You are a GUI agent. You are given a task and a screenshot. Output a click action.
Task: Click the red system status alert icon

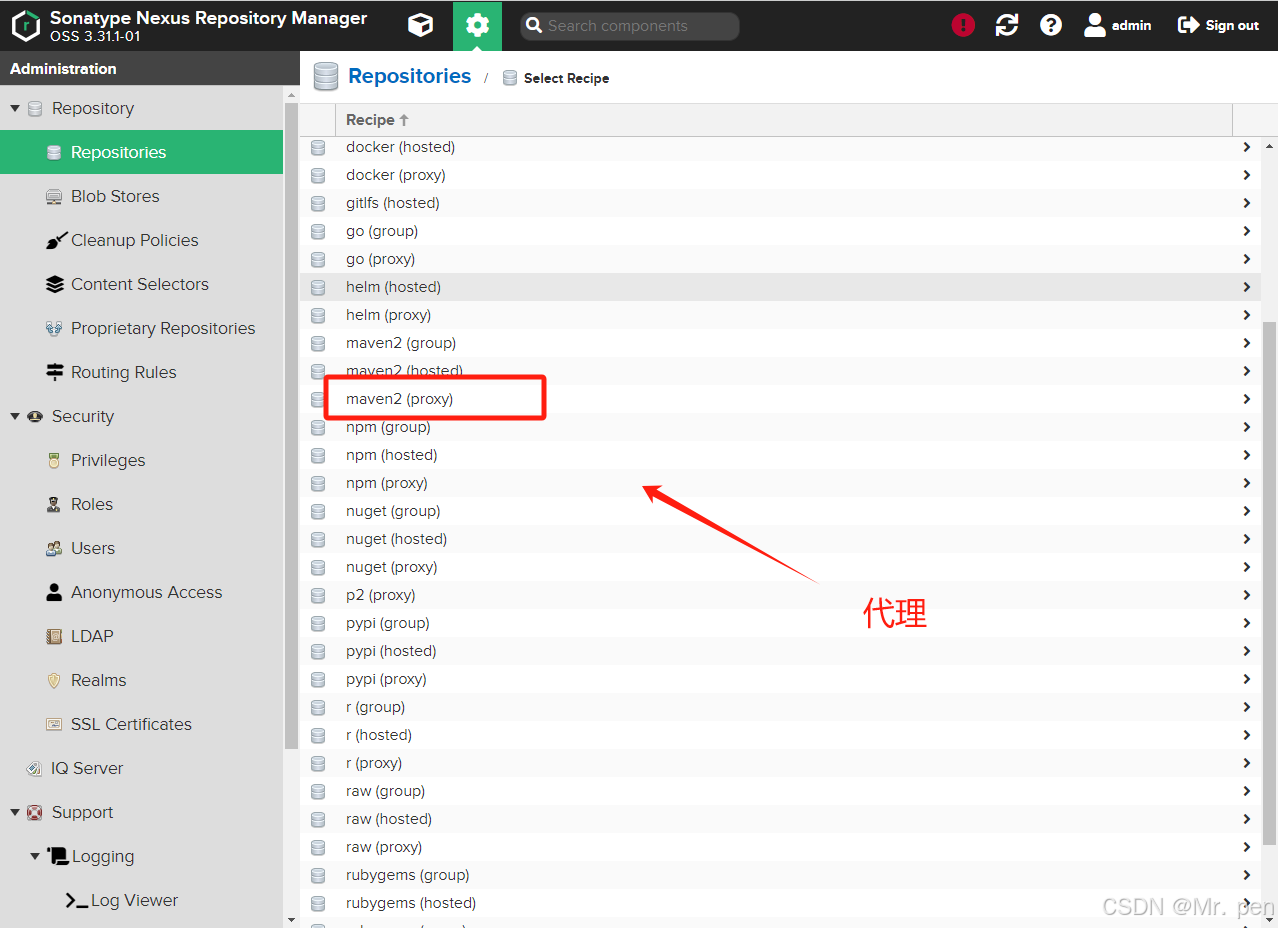coord(963,26)
